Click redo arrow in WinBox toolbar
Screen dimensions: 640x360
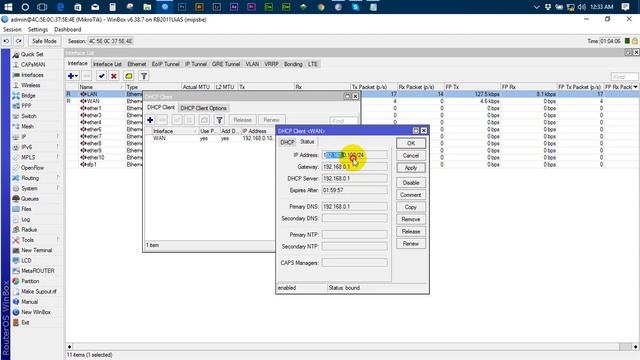pyautogui.click(x=19, y=41)
